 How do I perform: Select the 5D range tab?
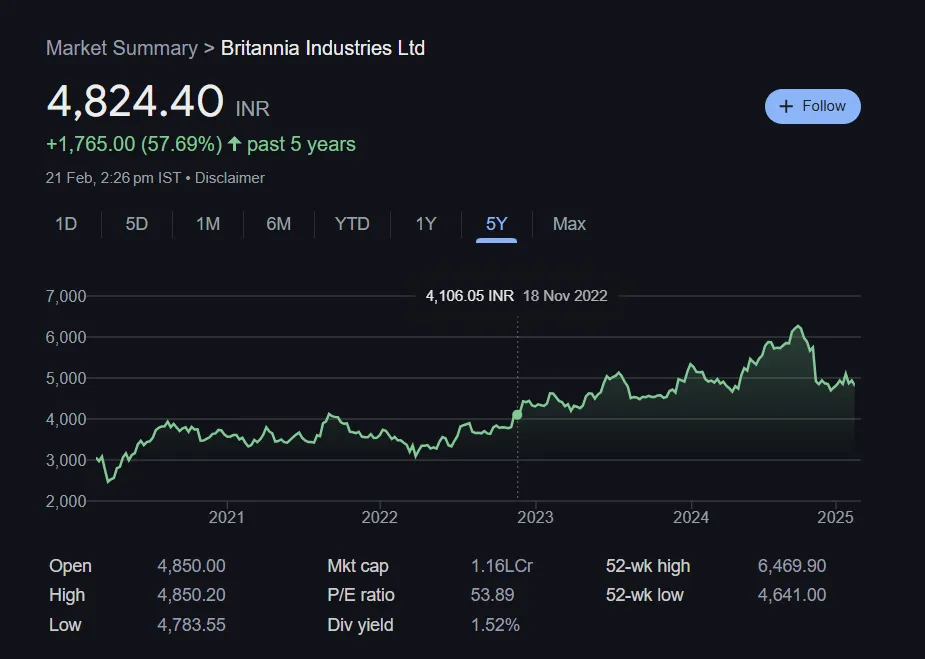(137, 224)
